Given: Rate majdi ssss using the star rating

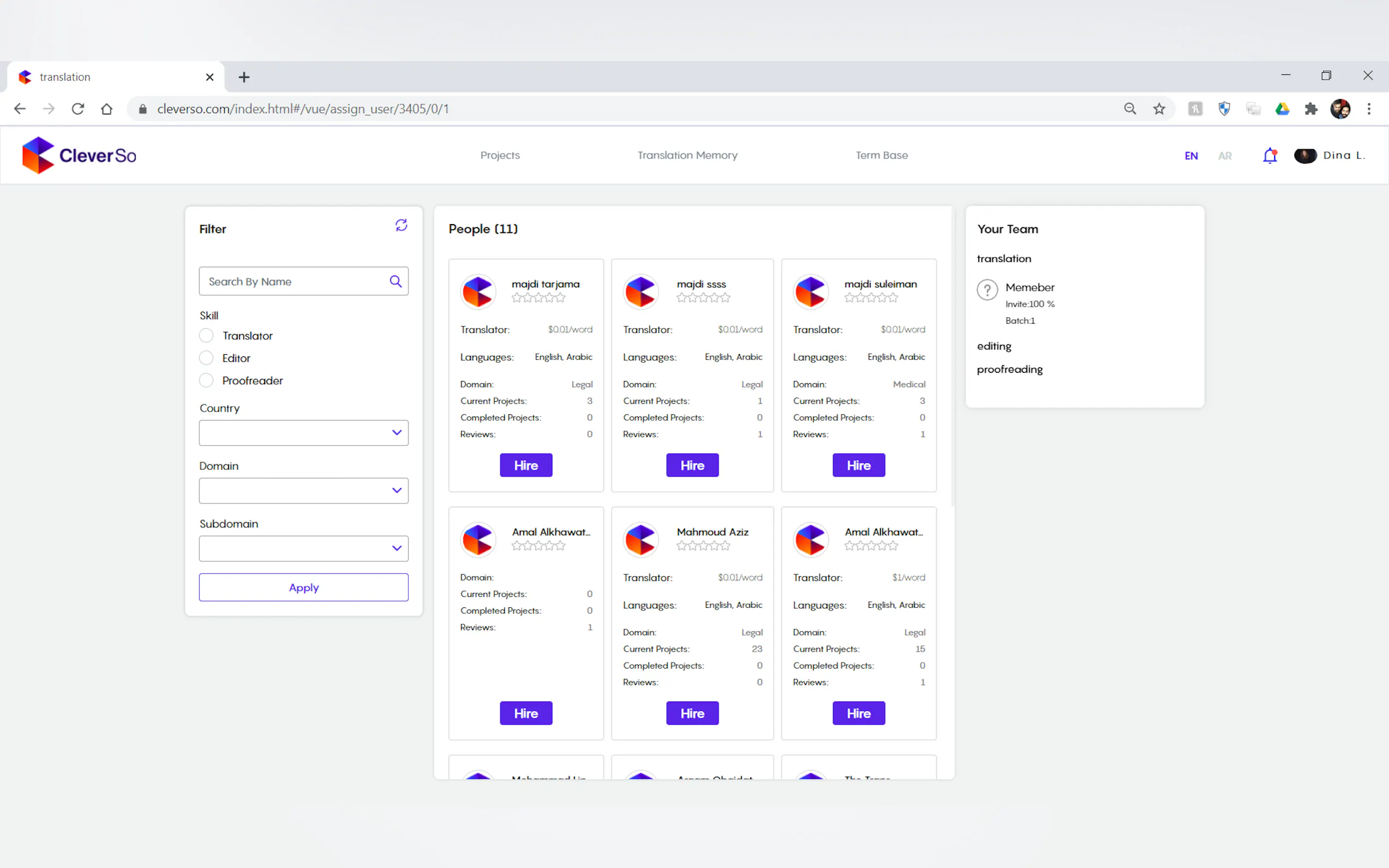Looking at the screenshot, I should click(703, 298).
